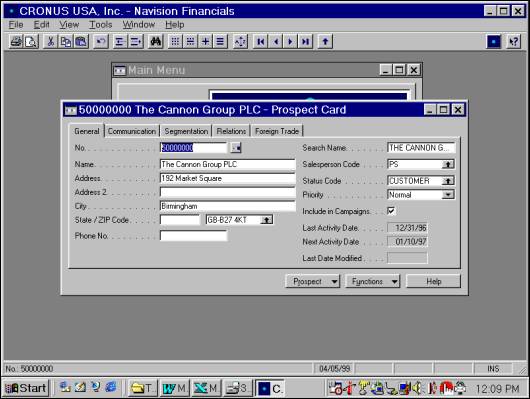
Task: Click in the Phone No. field
Action: (193, 236)
